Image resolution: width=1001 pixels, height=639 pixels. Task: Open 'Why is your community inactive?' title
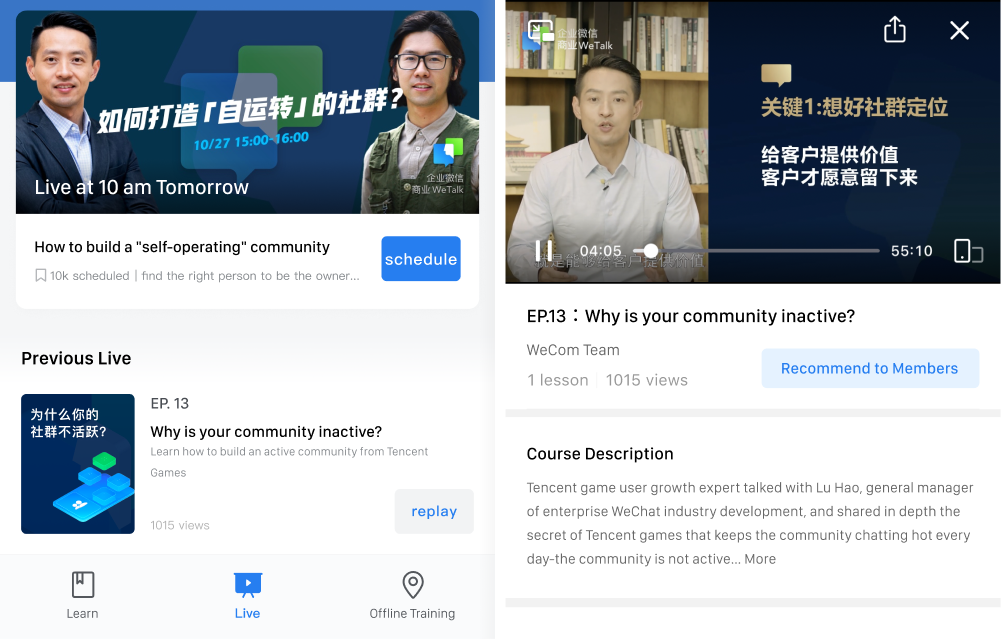[x=266, y=432]
